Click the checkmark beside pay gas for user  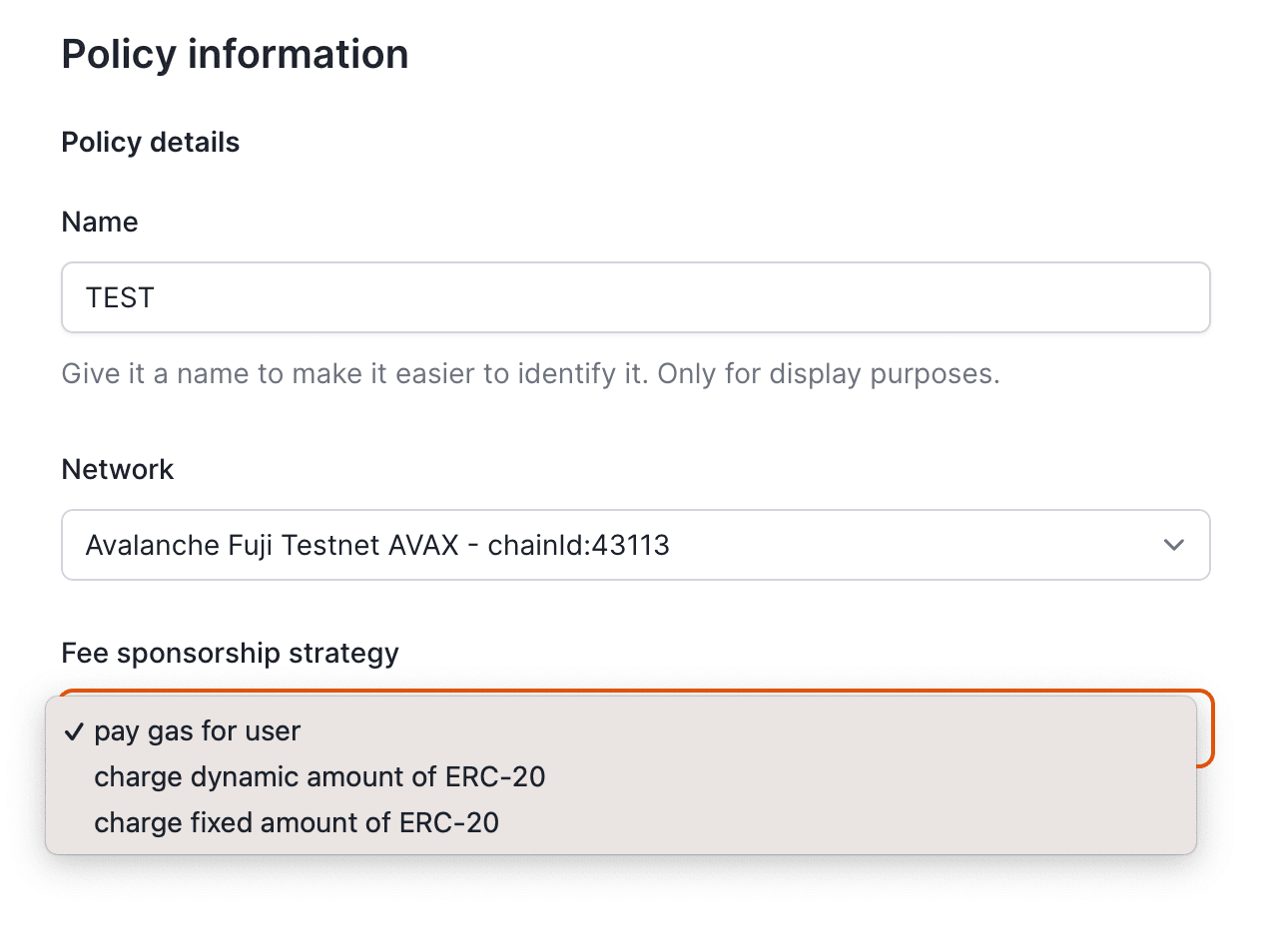pos(74,731)
